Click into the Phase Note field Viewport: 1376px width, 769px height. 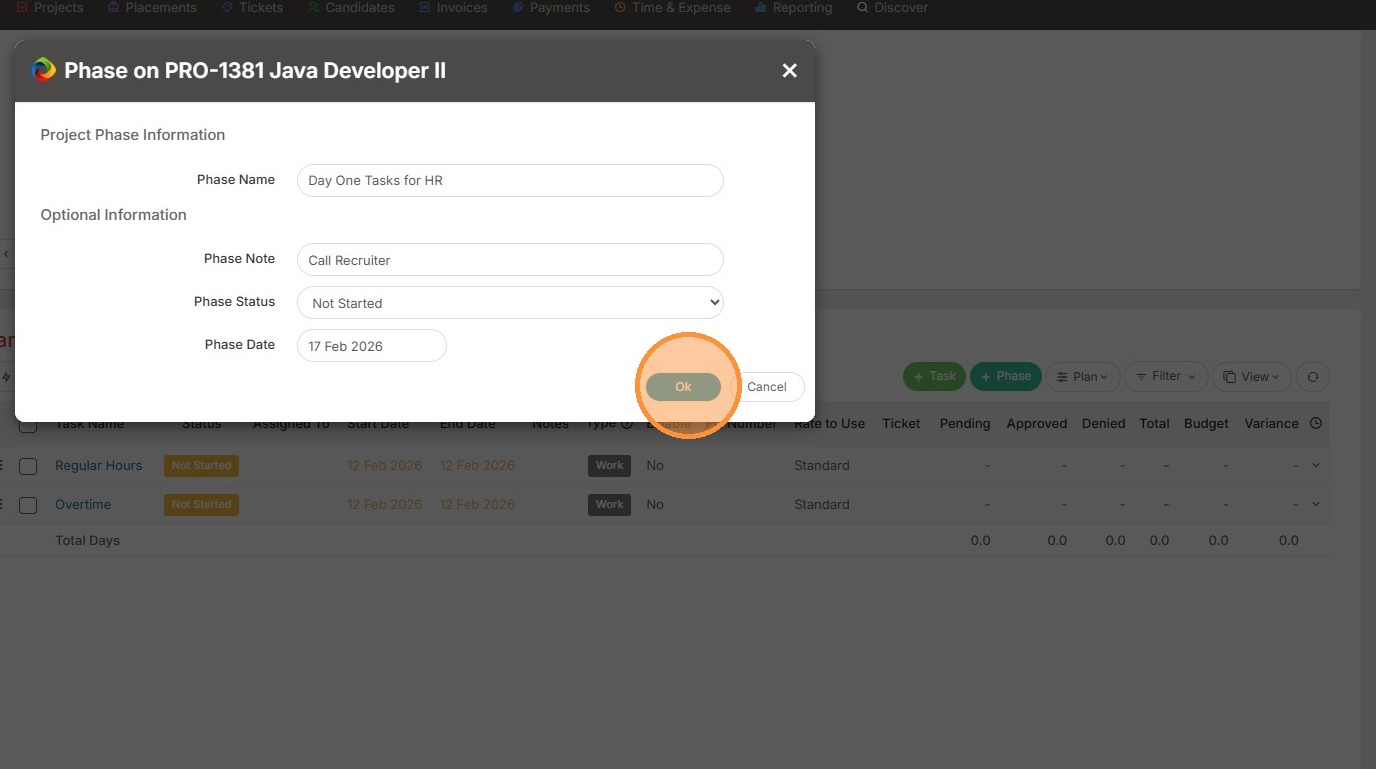(x=510, y=260)
